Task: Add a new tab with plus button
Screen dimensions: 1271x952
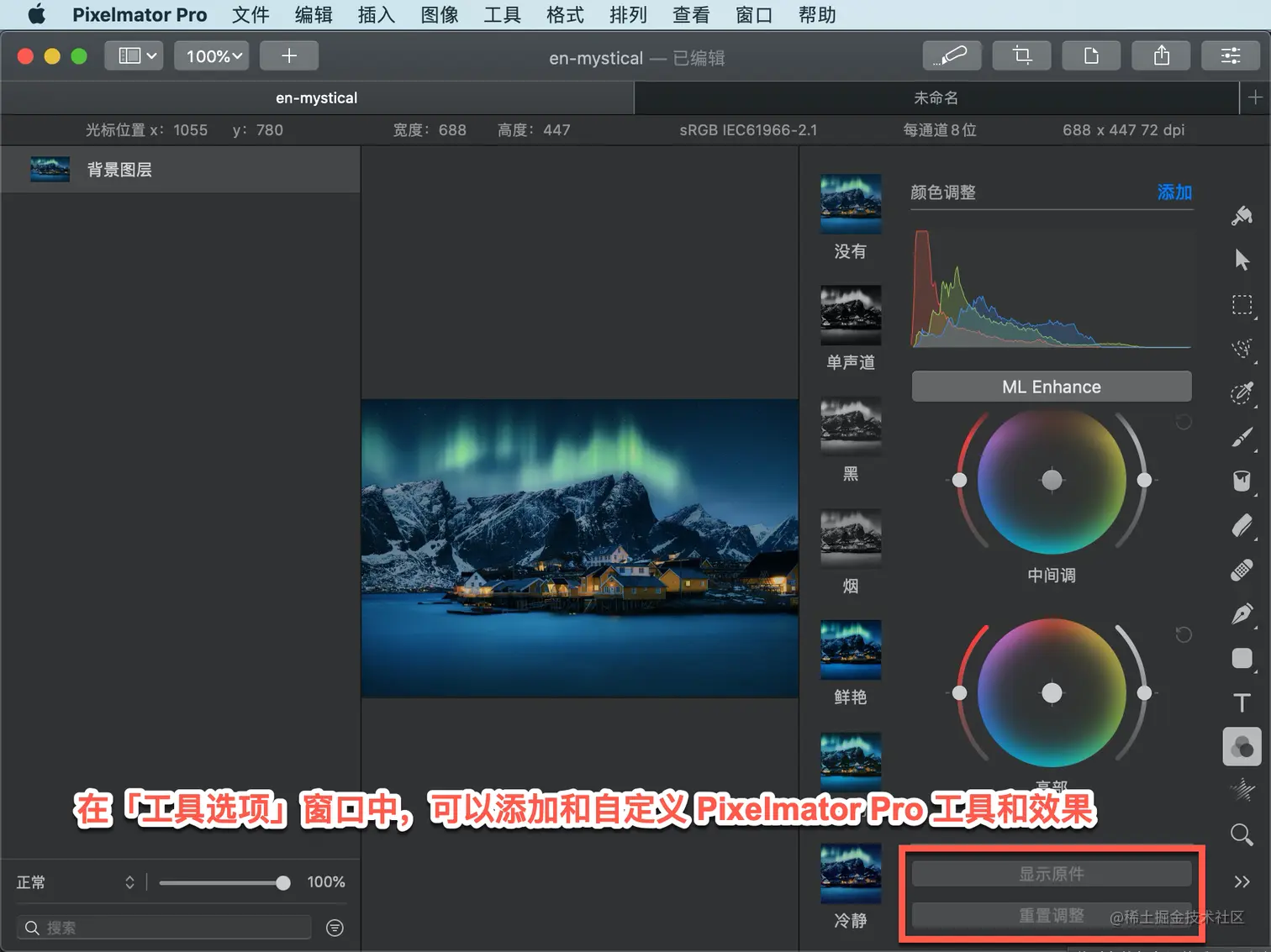Action: 1255,98
